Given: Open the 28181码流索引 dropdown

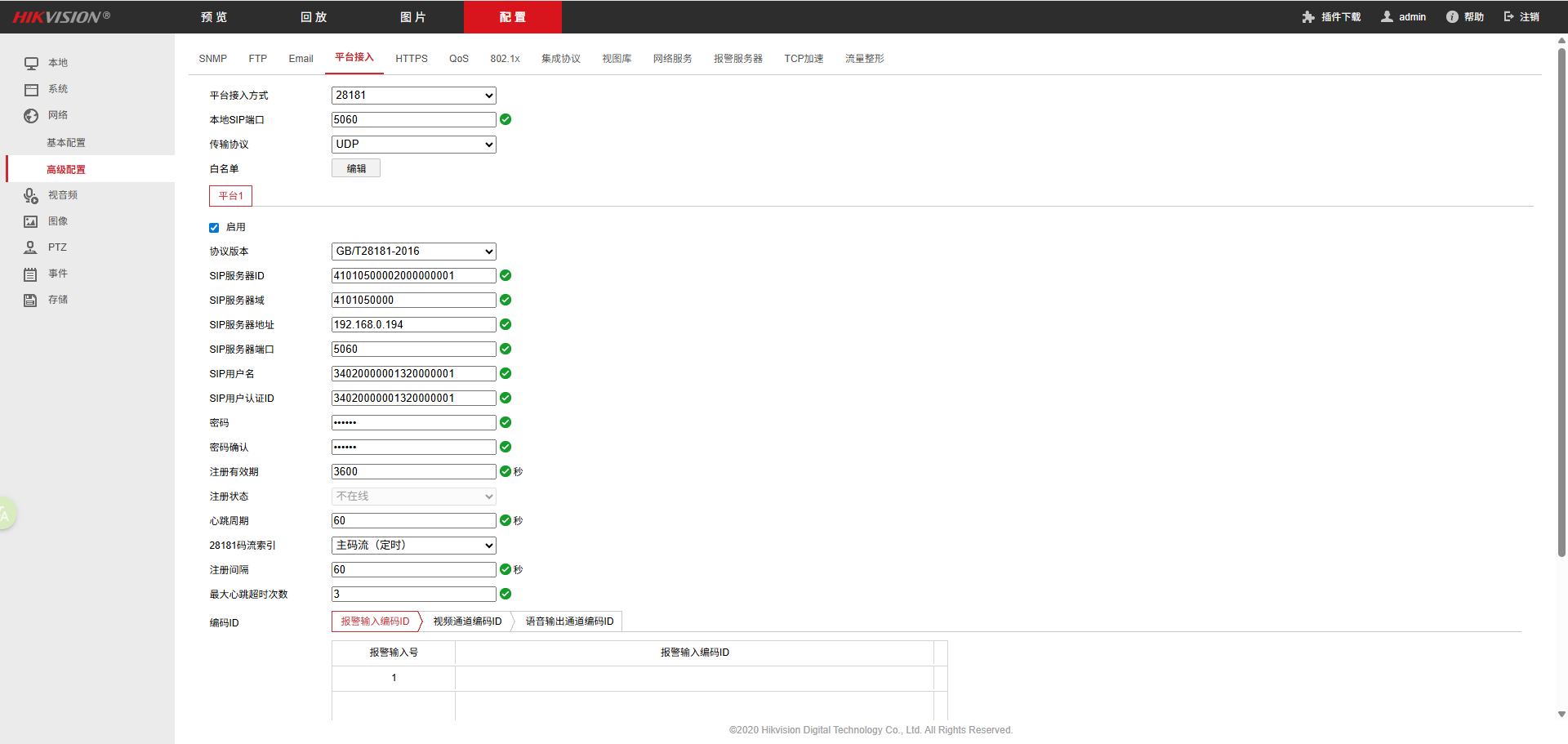Looking at the screenshot, I should coord(413,546).
